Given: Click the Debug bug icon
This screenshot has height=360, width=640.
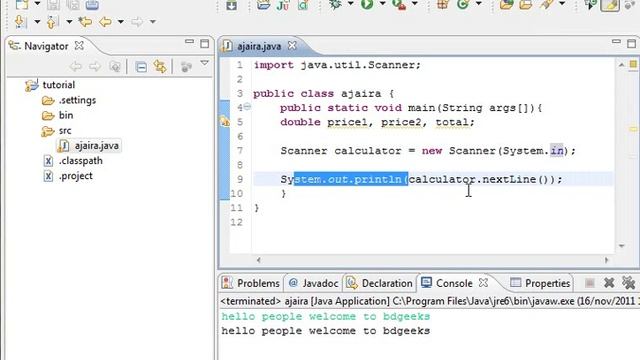Looking at the screenshot, I should click(335, 4).
